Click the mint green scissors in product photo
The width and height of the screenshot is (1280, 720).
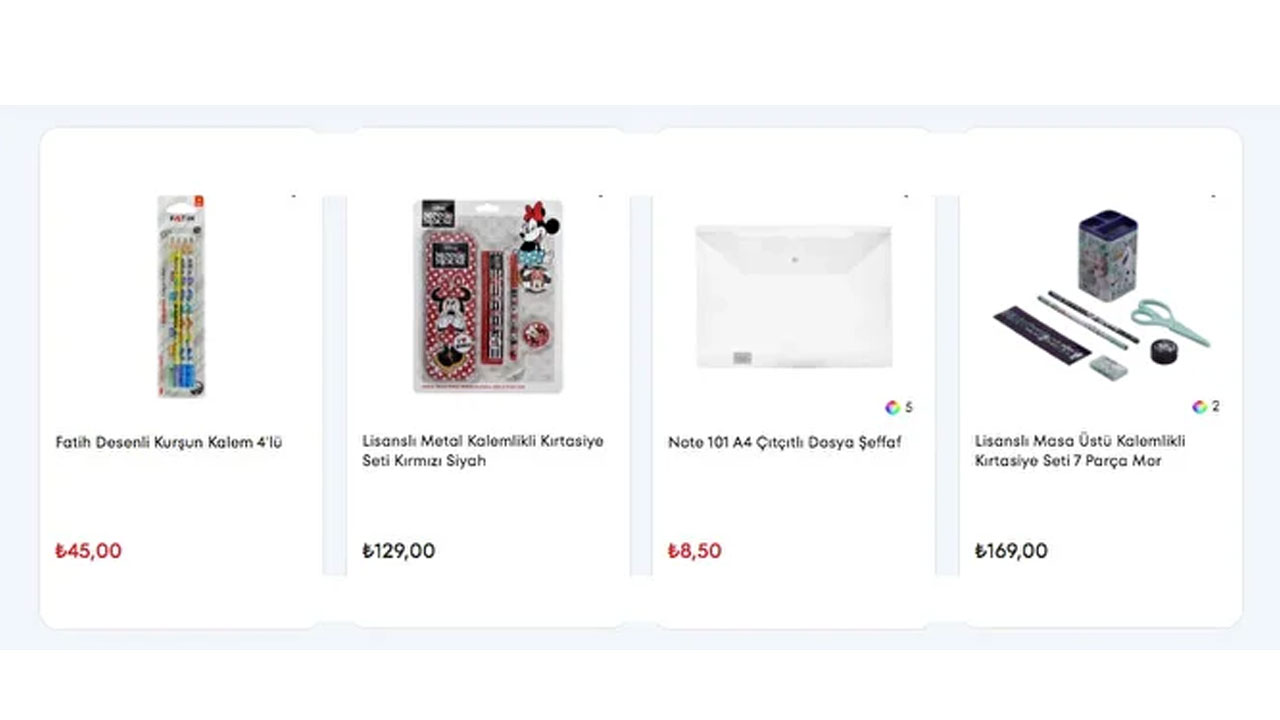click(x=1168, y=318)
